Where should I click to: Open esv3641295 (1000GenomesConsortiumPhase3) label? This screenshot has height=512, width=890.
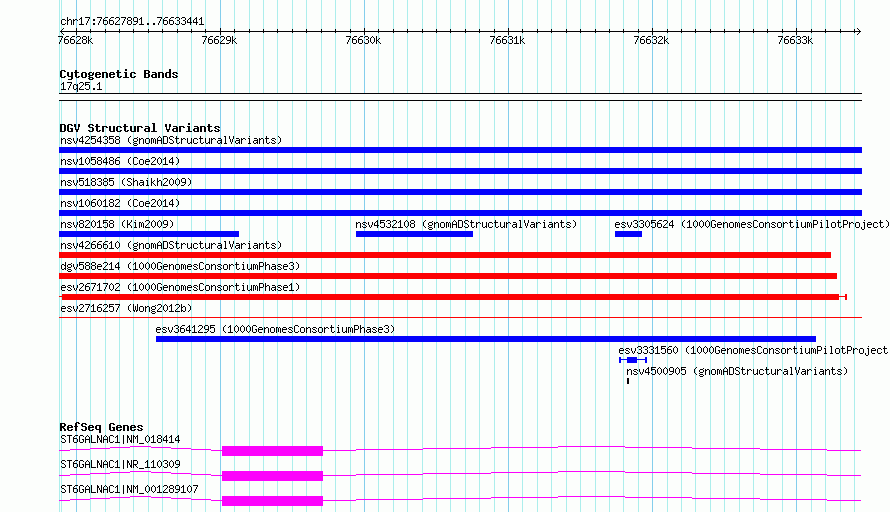coord(275,329)
